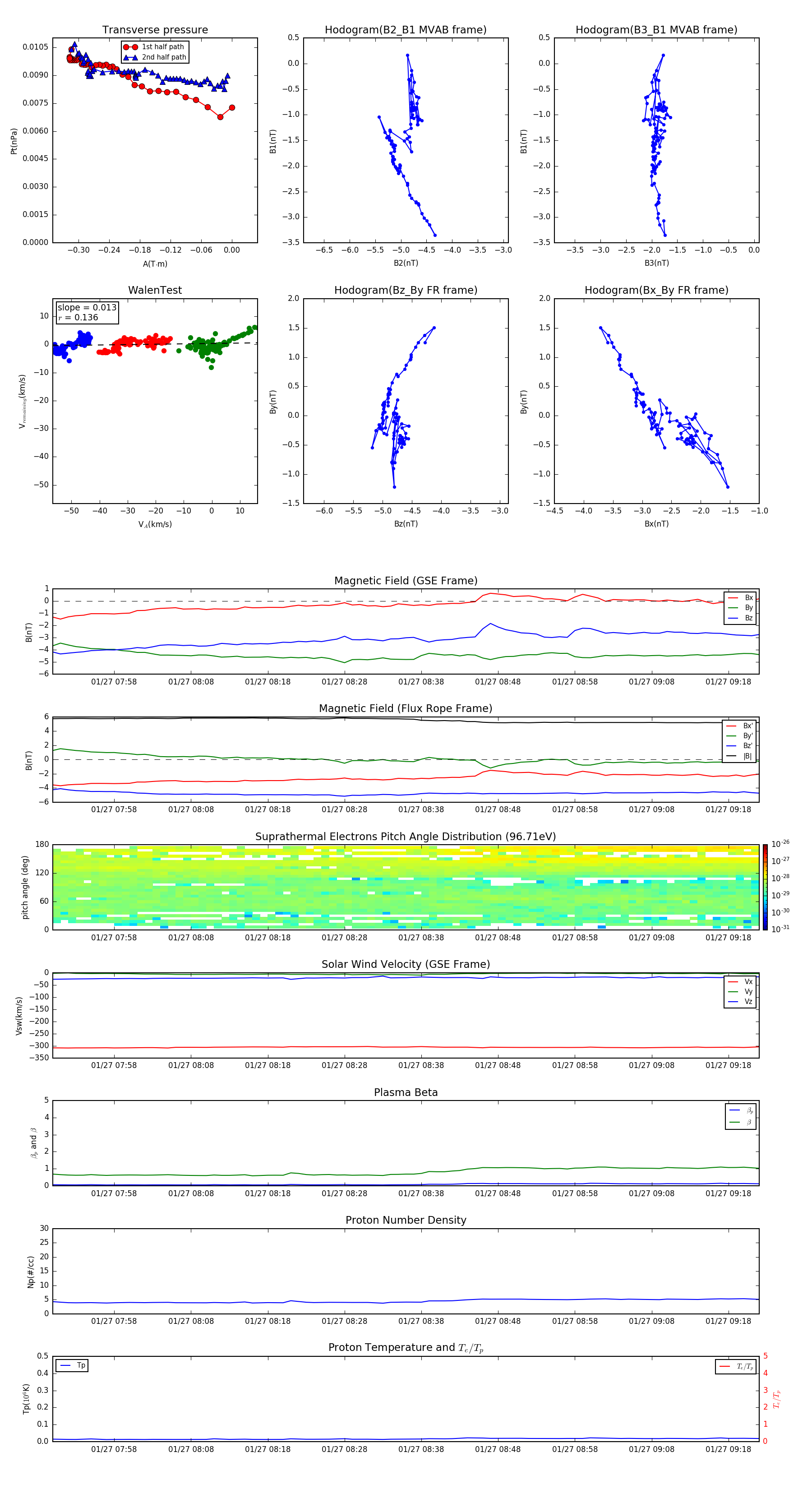This screenshot has width=812, height=1489.
Task: Click 'Proton Temperature and Te/Tp' title
Action: [406, 1347]
